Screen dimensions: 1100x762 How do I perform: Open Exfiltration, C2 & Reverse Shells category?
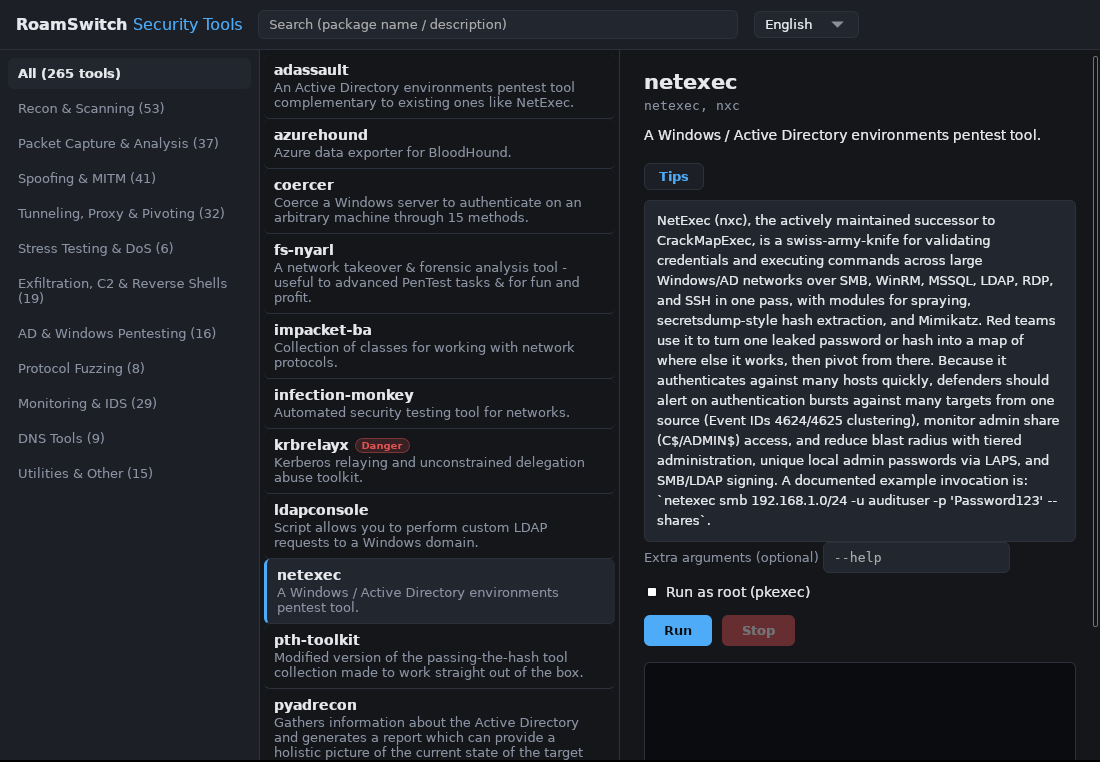130,291
